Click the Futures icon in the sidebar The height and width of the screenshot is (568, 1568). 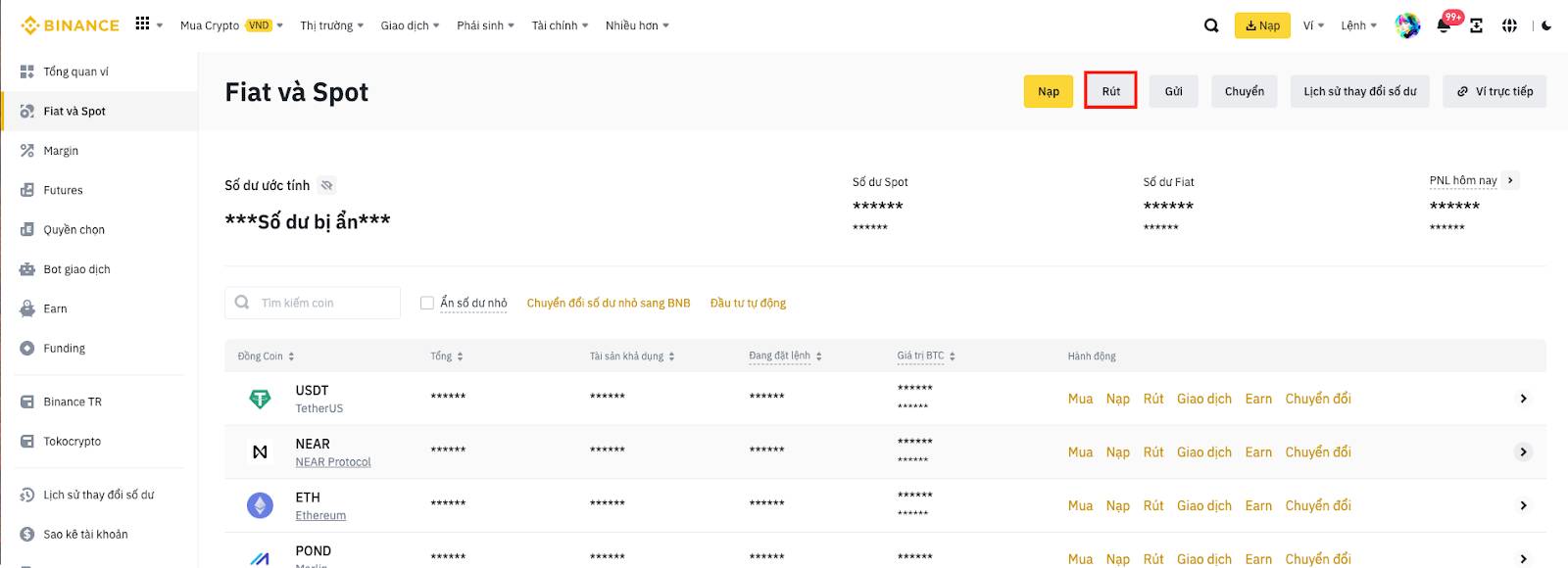tap(27, 190)
